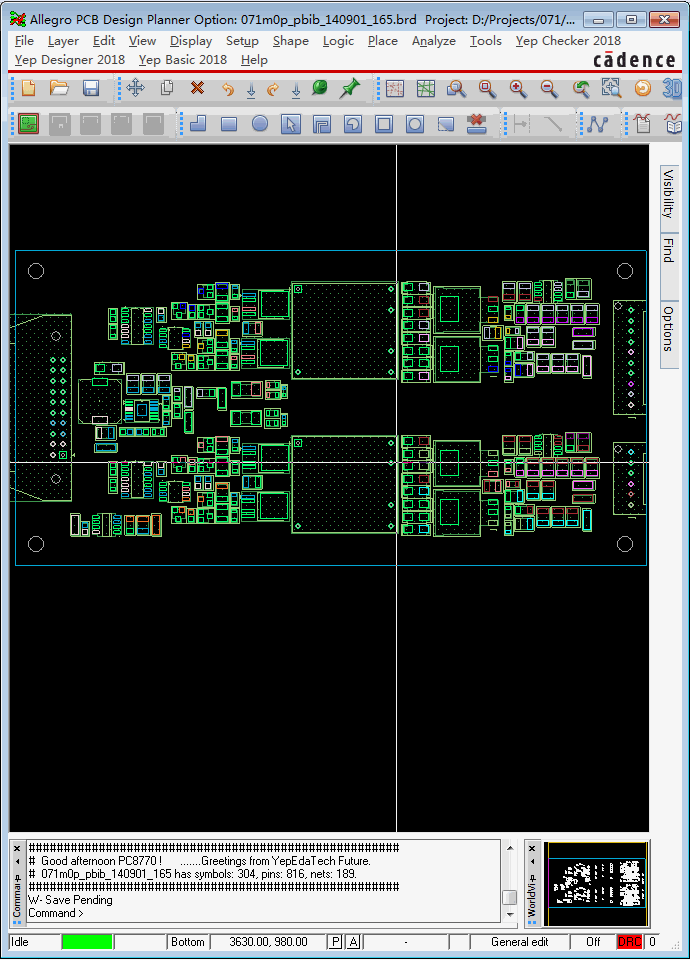
Task: Click the Copy icon in toolbar
Action: click(167, 88)
